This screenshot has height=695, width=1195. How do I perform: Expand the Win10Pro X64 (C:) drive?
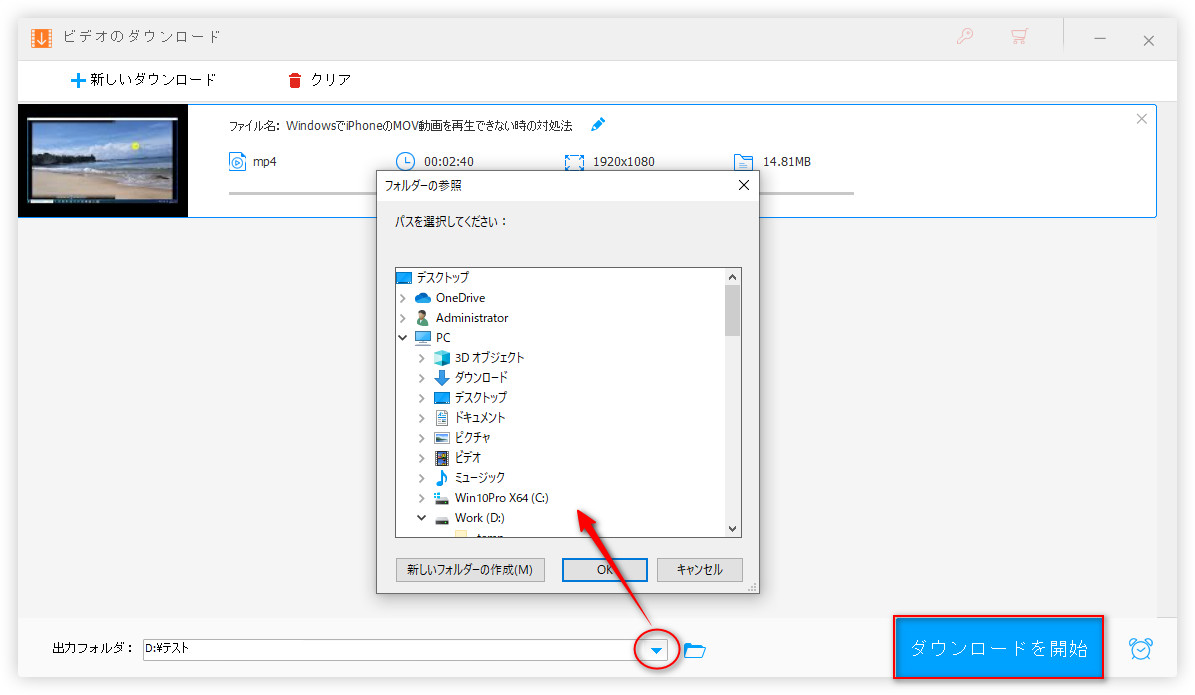click(x=422, y=498)
